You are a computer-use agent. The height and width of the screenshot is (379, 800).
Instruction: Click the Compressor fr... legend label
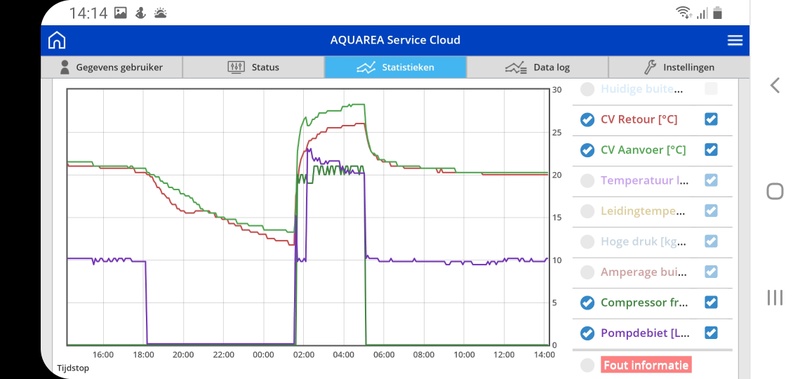[x=644, y=303]
